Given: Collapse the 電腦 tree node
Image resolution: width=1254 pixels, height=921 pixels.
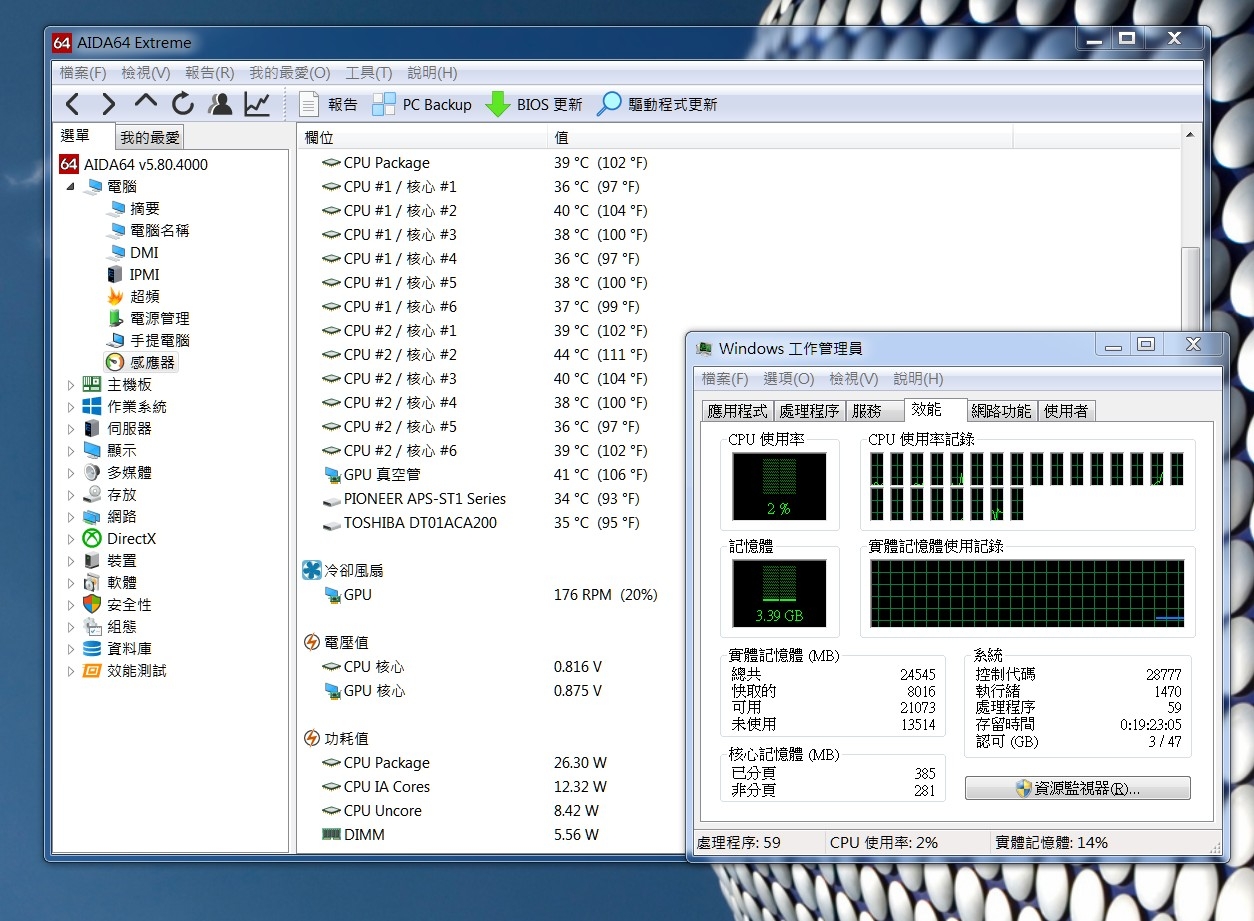Looking at the screenshot, I should pos(71,186).
